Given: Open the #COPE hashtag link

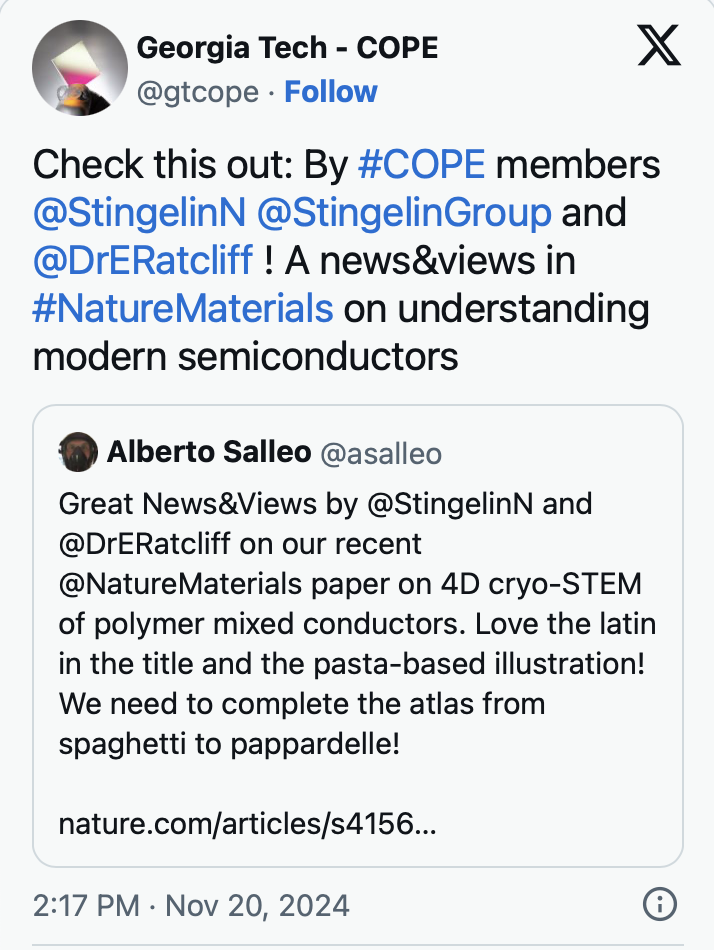Looking at the screenshot, I should click(x=421, y=165).
